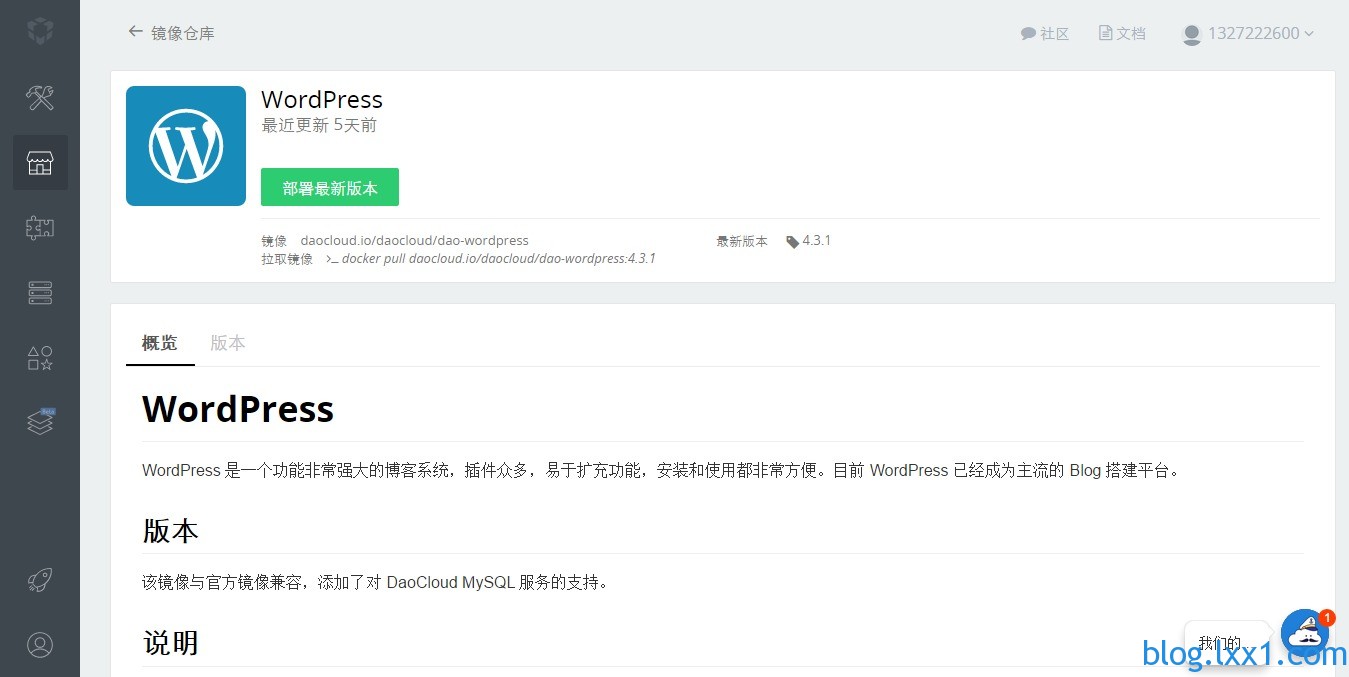Click the 镜像仓库 link in the header
The height and width of the screenshot is (677, 1349).
point(183,33)
